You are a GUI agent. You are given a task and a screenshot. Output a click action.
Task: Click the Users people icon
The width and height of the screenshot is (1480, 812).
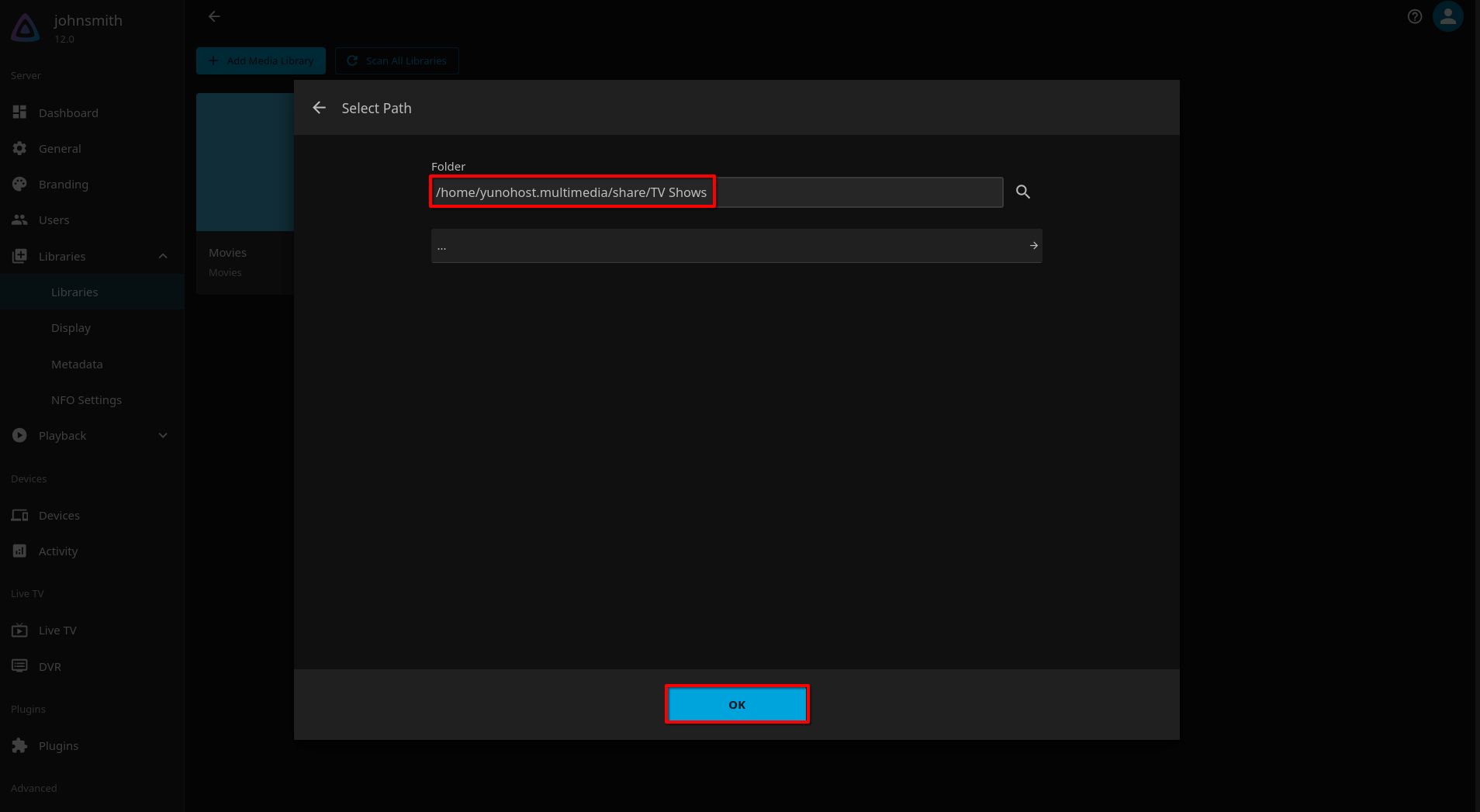19,219
